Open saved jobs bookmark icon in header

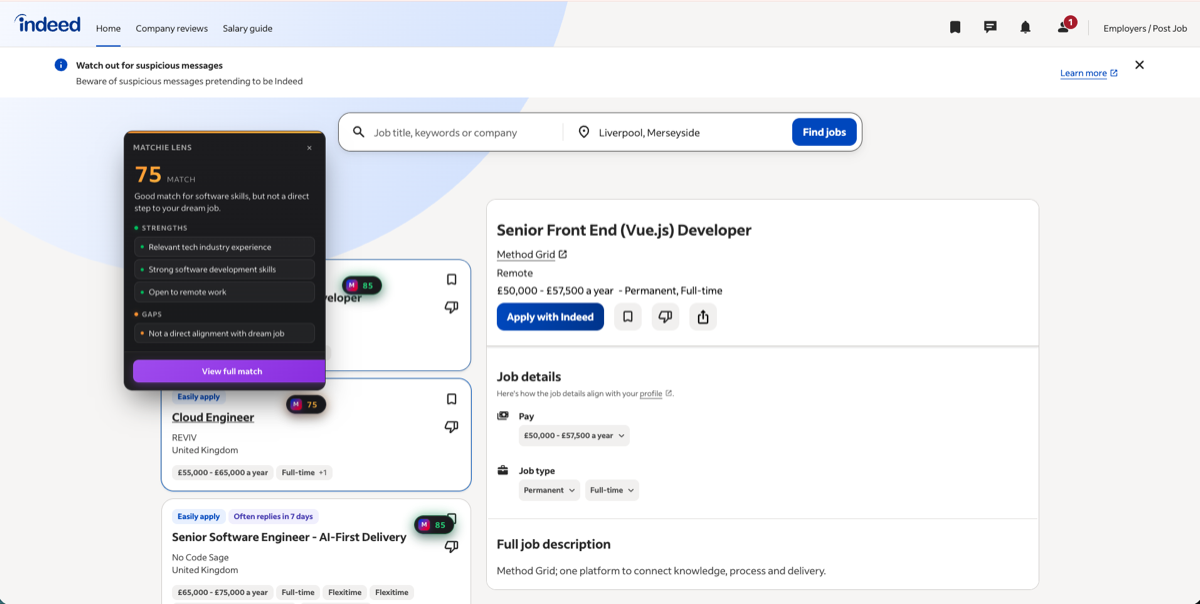pos(955,28)
